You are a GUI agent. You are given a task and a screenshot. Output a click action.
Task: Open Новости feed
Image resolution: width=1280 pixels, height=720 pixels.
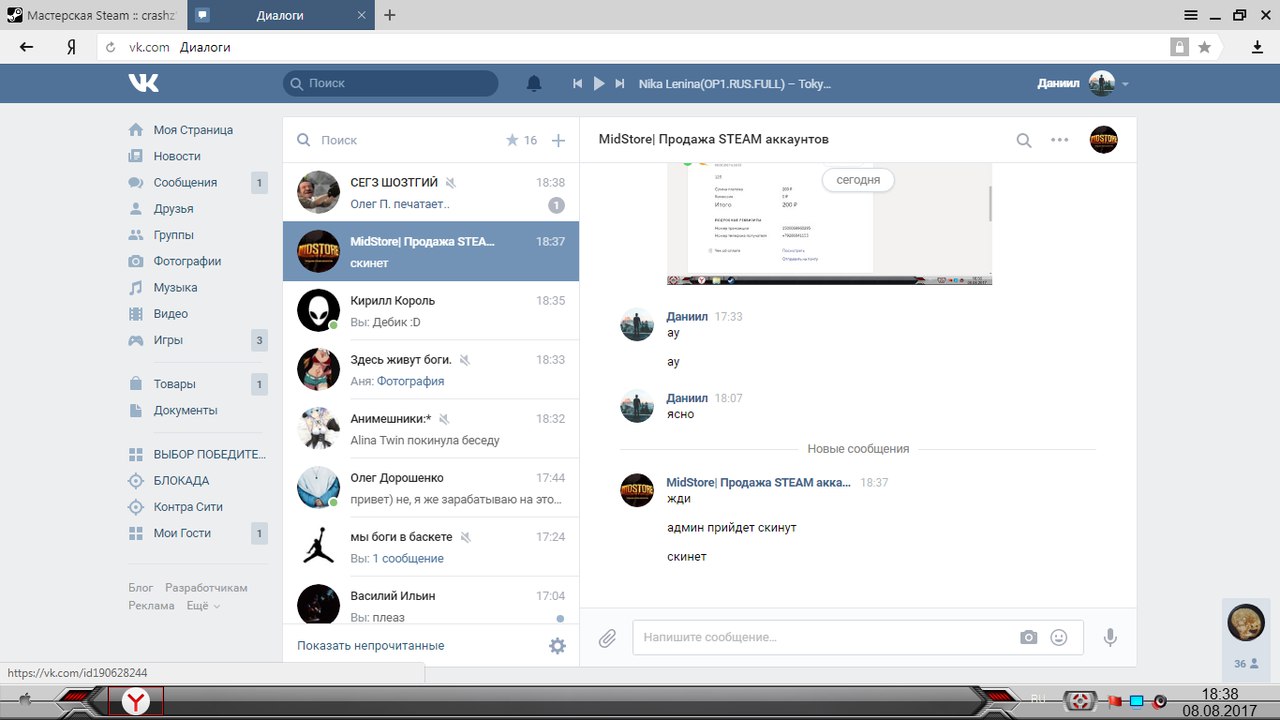(176, 156)
